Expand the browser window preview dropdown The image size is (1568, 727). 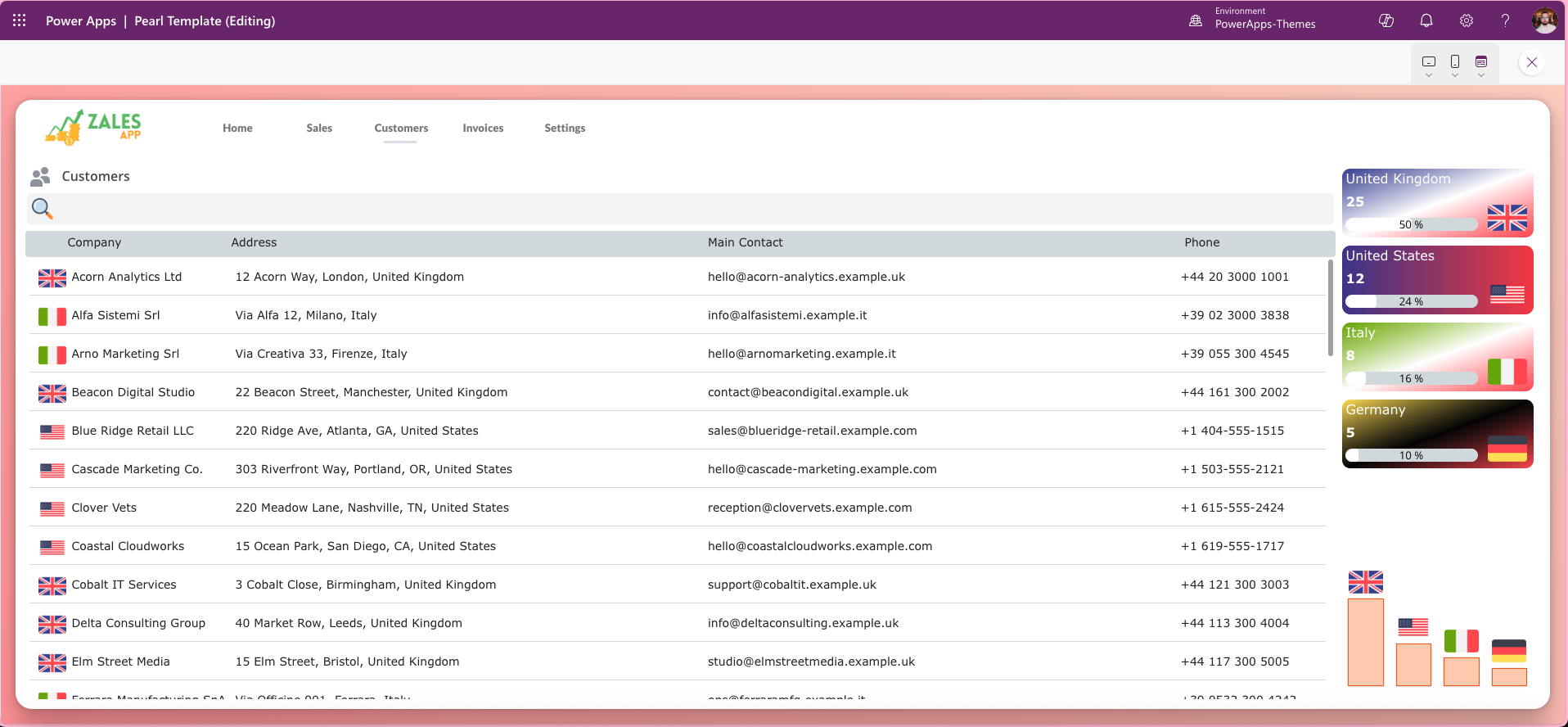point(1481,65)
